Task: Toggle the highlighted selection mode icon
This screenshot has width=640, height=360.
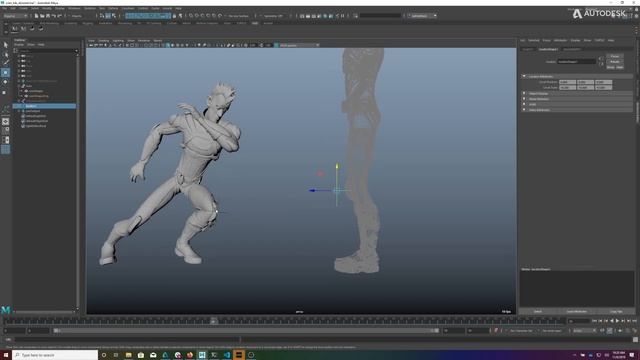Action: 108,16
